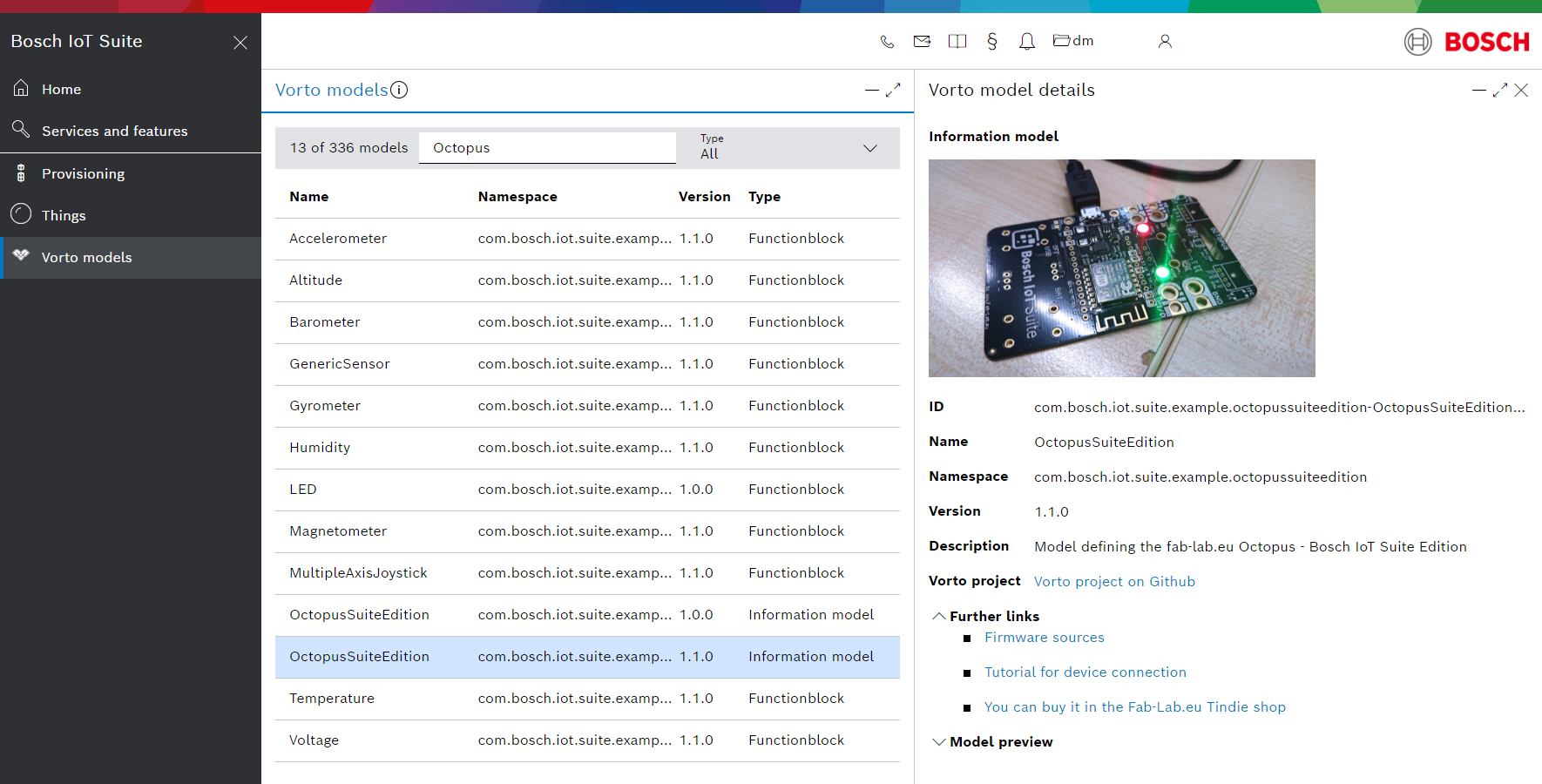This screenshot has width=1542, height=784.
Task: Sort by Type column header
Action: 764,197
